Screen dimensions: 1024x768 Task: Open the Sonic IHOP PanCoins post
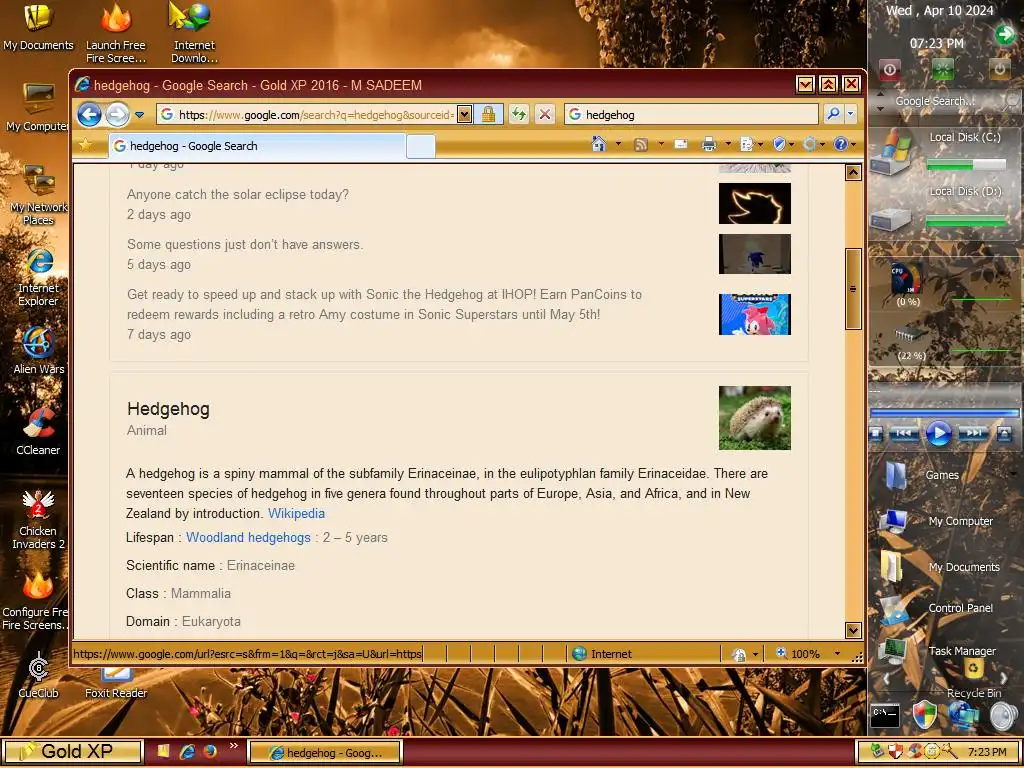(x=384, y=304)
